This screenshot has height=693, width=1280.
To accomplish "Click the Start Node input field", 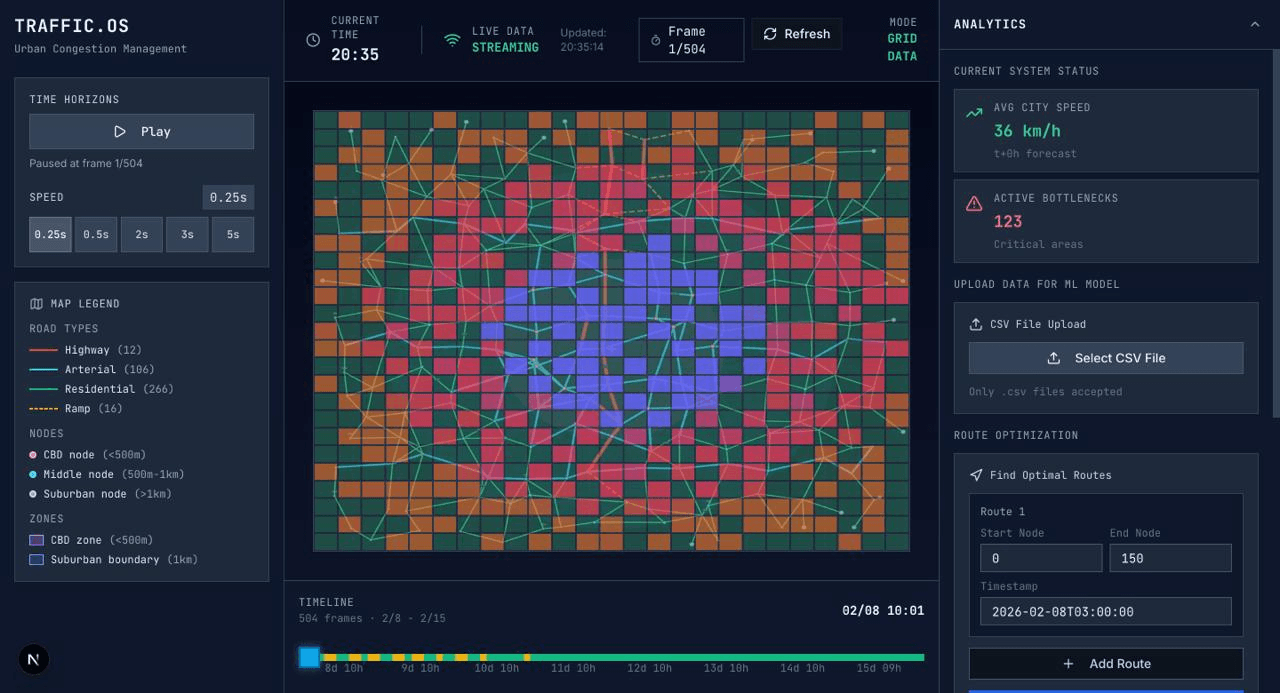I will point(1041,559).
